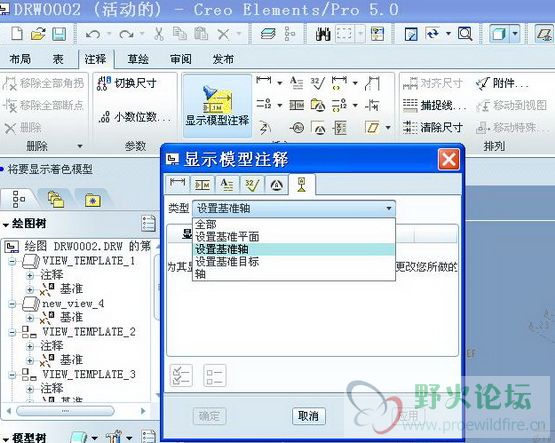Click the 取消 cancel button
Screen dimensions: 555x443
pyautogui.click(x=308, y=416)
